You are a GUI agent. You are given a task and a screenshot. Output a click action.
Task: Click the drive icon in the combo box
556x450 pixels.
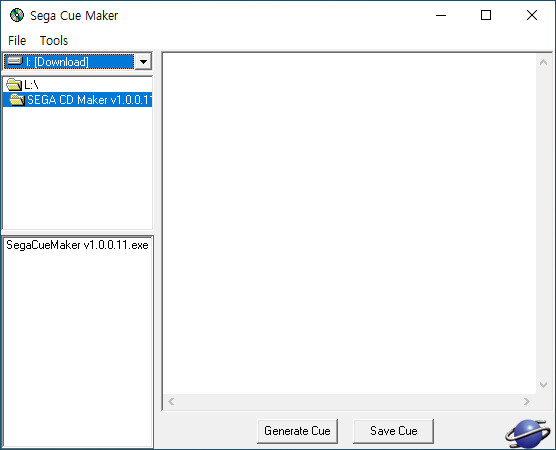[15, 61]
